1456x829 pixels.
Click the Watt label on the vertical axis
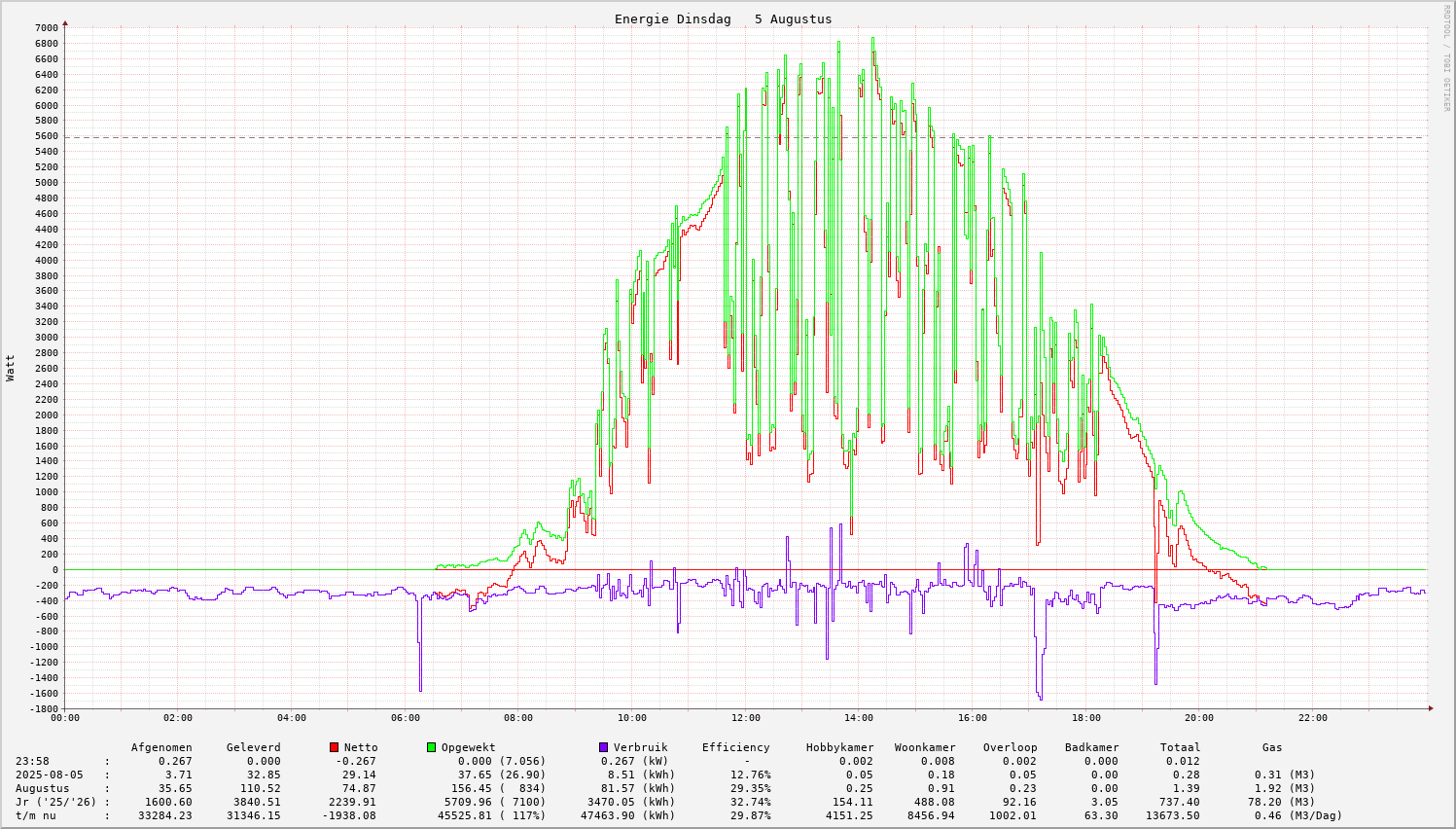coord(11,367)
